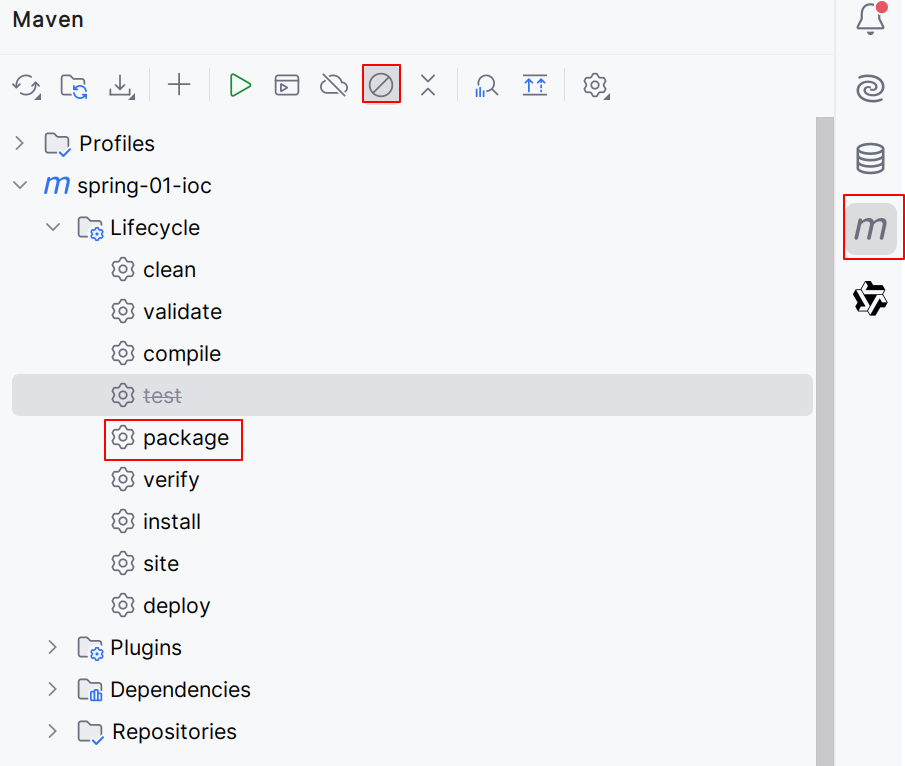Select the Plugins folder label
Screen dimensions: 905x766
click(146, 648)
